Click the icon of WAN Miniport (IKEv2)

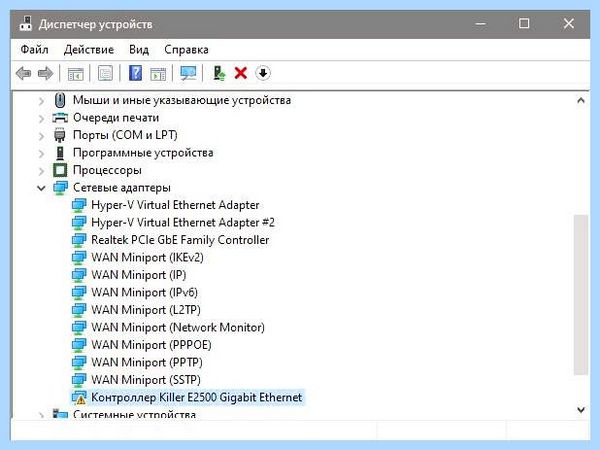[x=79, y=257]
